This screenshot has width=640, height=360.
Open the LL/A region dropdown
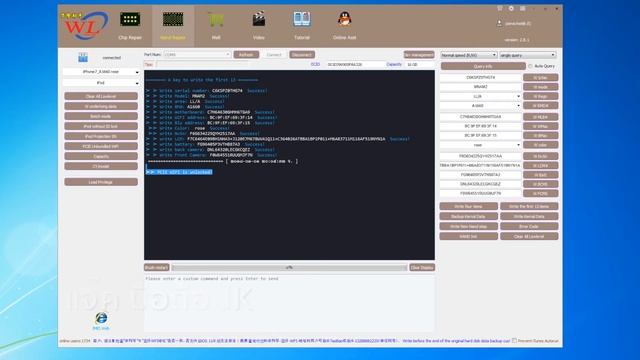pos(480,96)
